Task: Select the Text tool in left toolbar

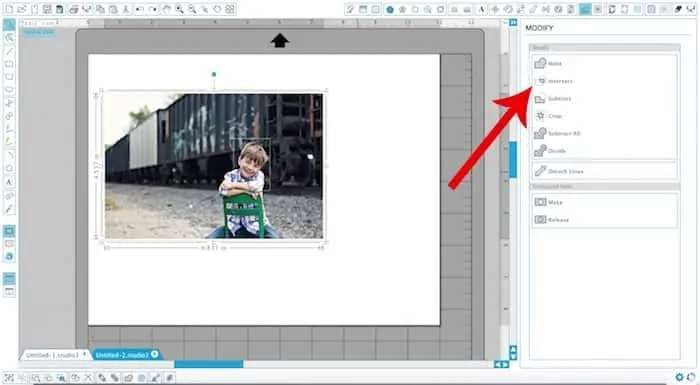Action: [x=9, y=182]
